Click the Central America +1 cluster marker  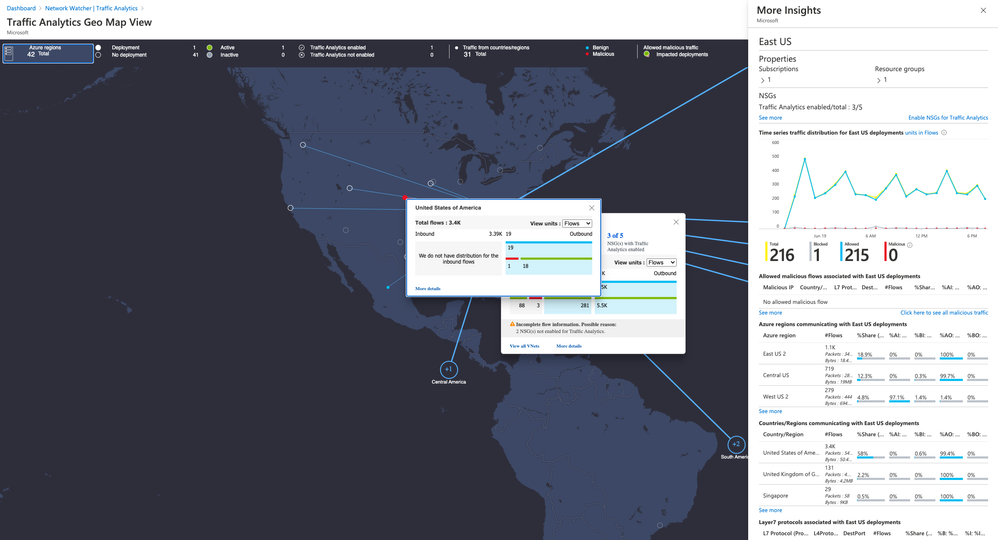[x=449, y=369]
